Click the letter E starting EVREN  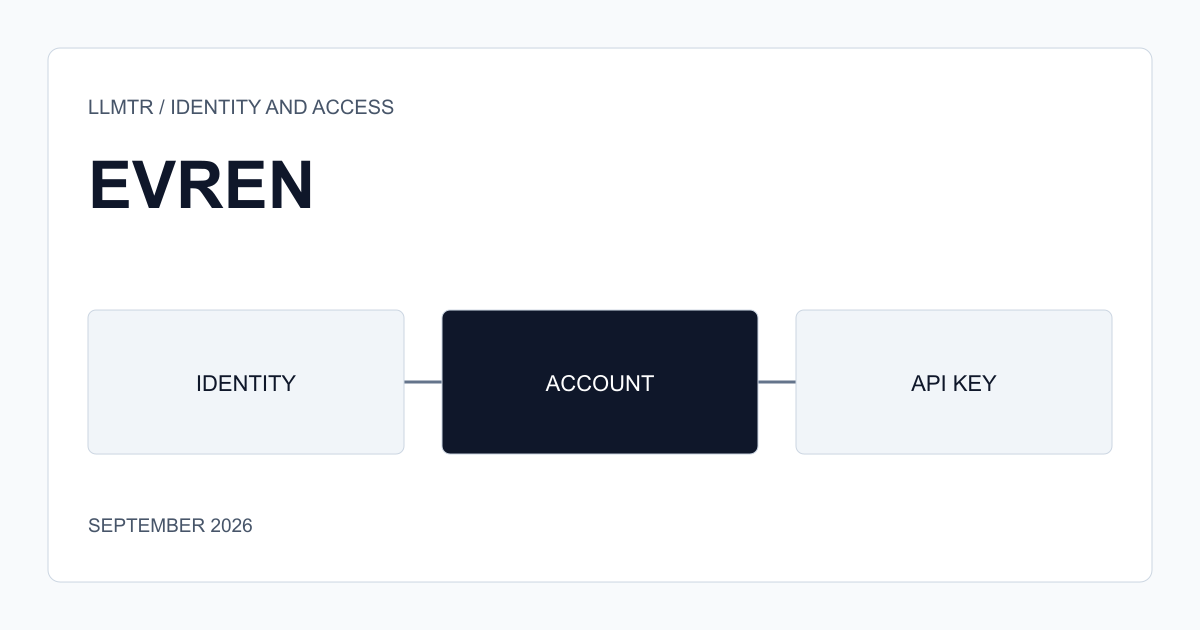click(108, 185)
